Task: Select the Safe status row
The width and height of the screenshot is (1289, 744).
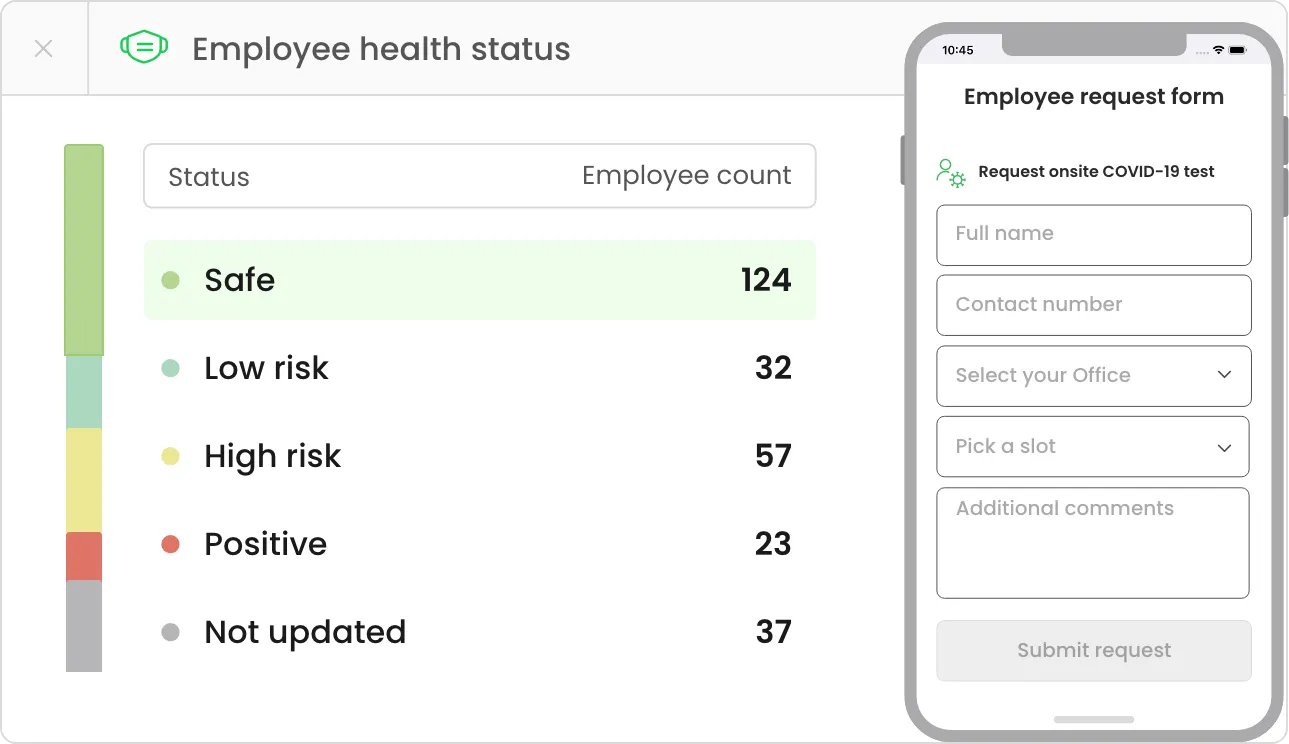Action: [x=480, y=280]
